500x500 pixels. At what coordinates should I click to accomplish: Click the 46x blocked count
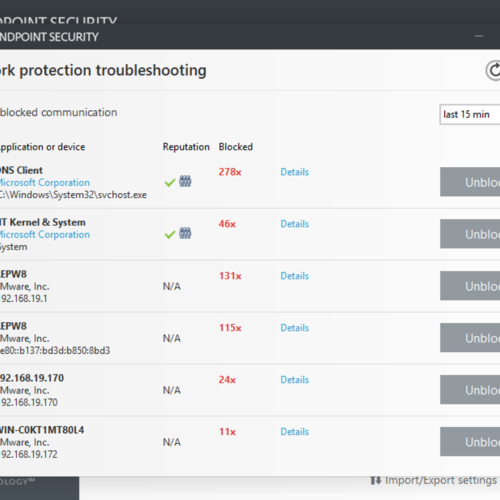(x=227, y=224)
